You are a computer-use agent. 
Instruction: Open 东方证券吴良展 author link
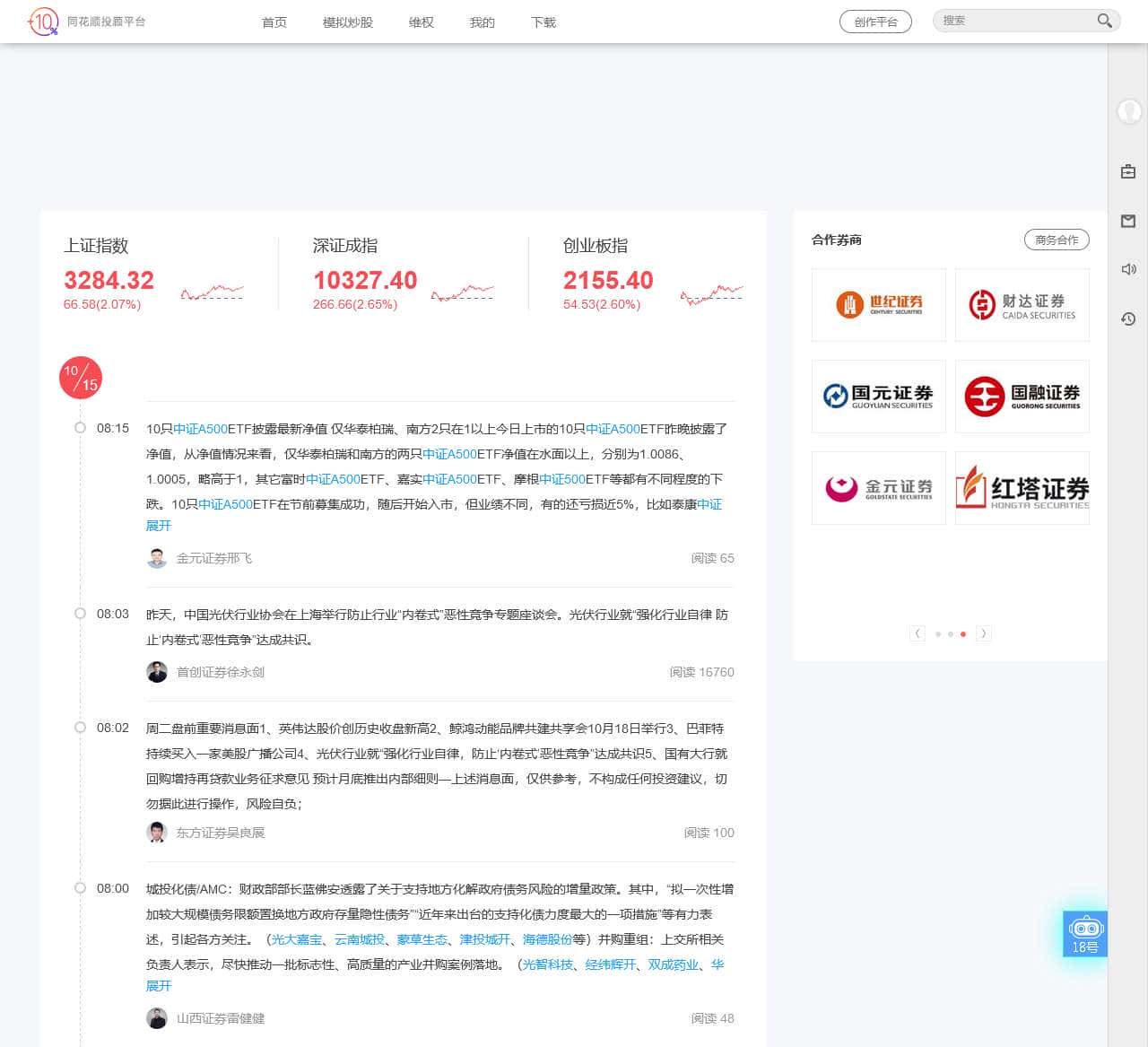(x=221, y=833)
